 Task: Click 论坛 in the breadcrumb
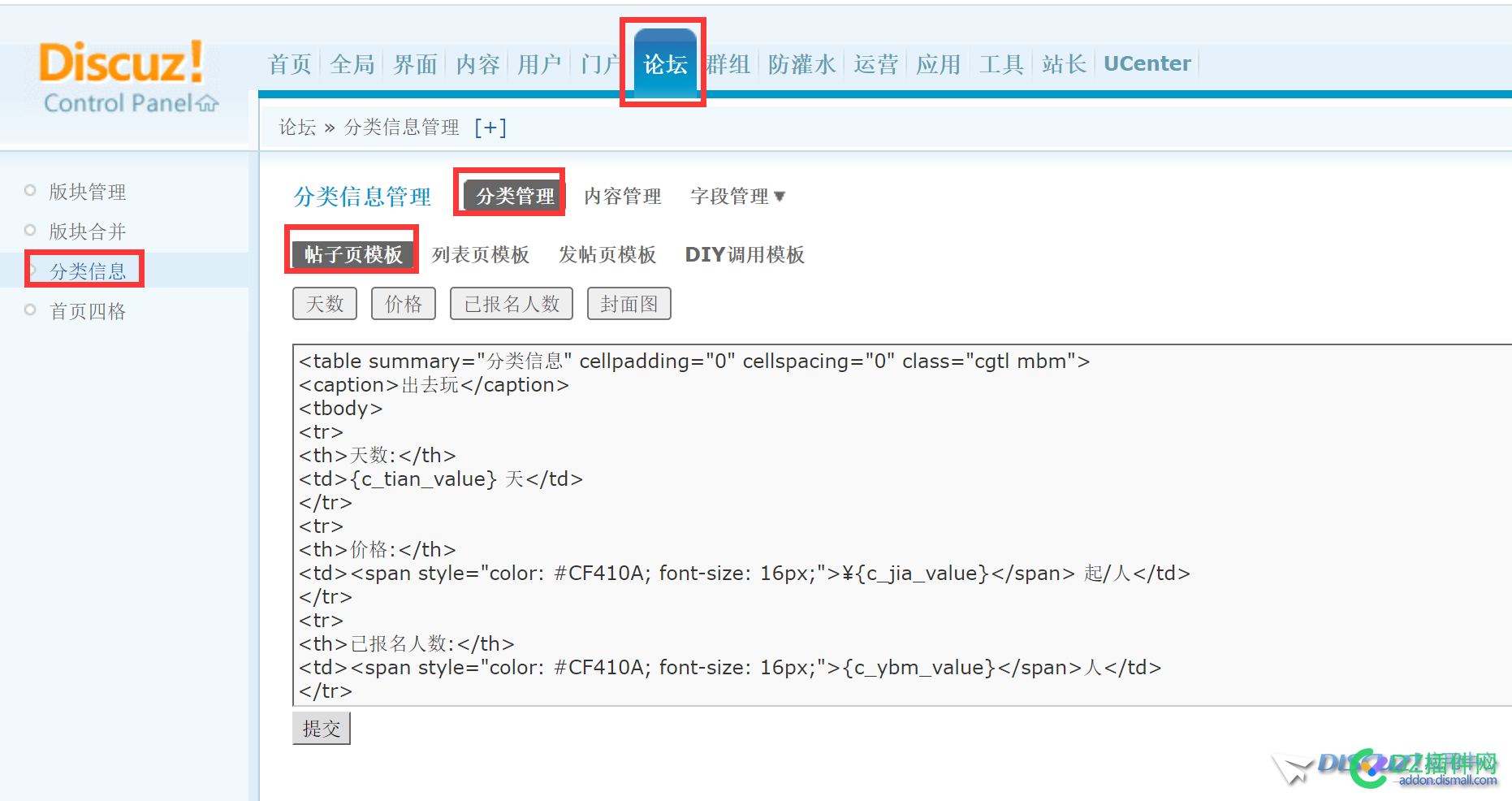297,128
